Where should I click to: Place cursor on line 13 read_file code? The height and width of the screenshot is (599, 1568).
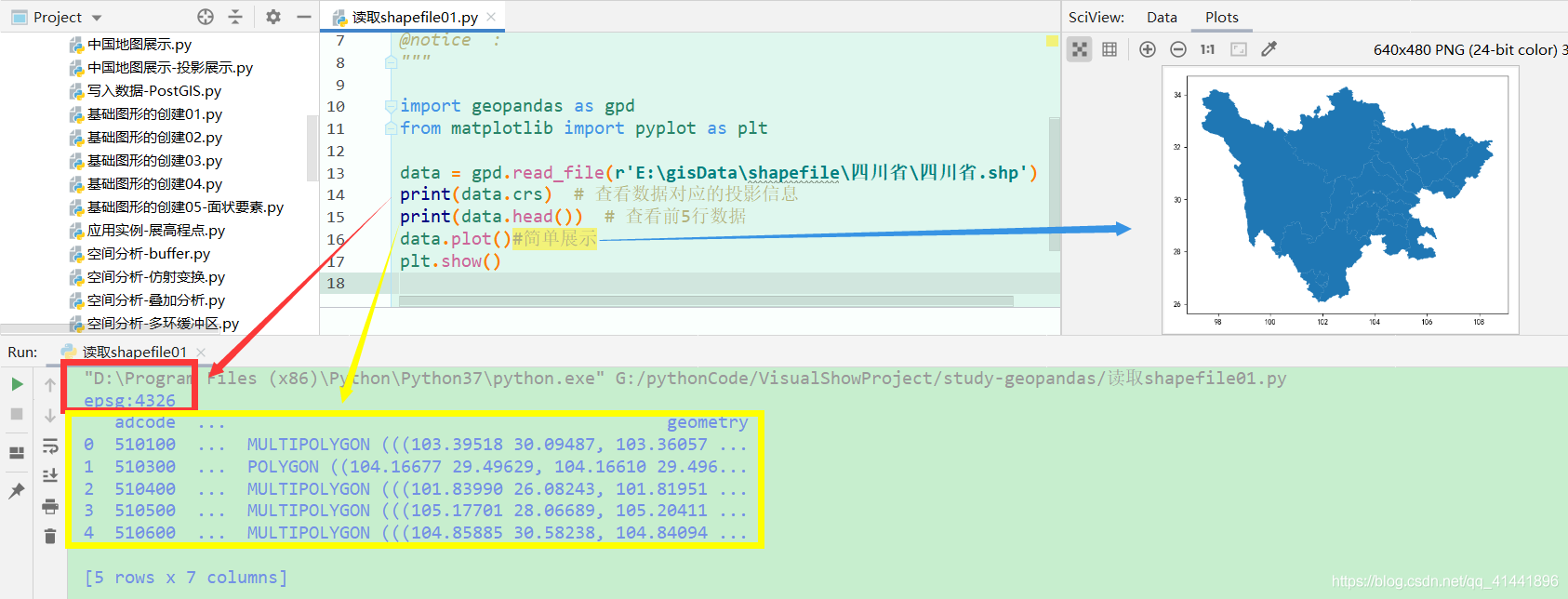coord(718,172)
